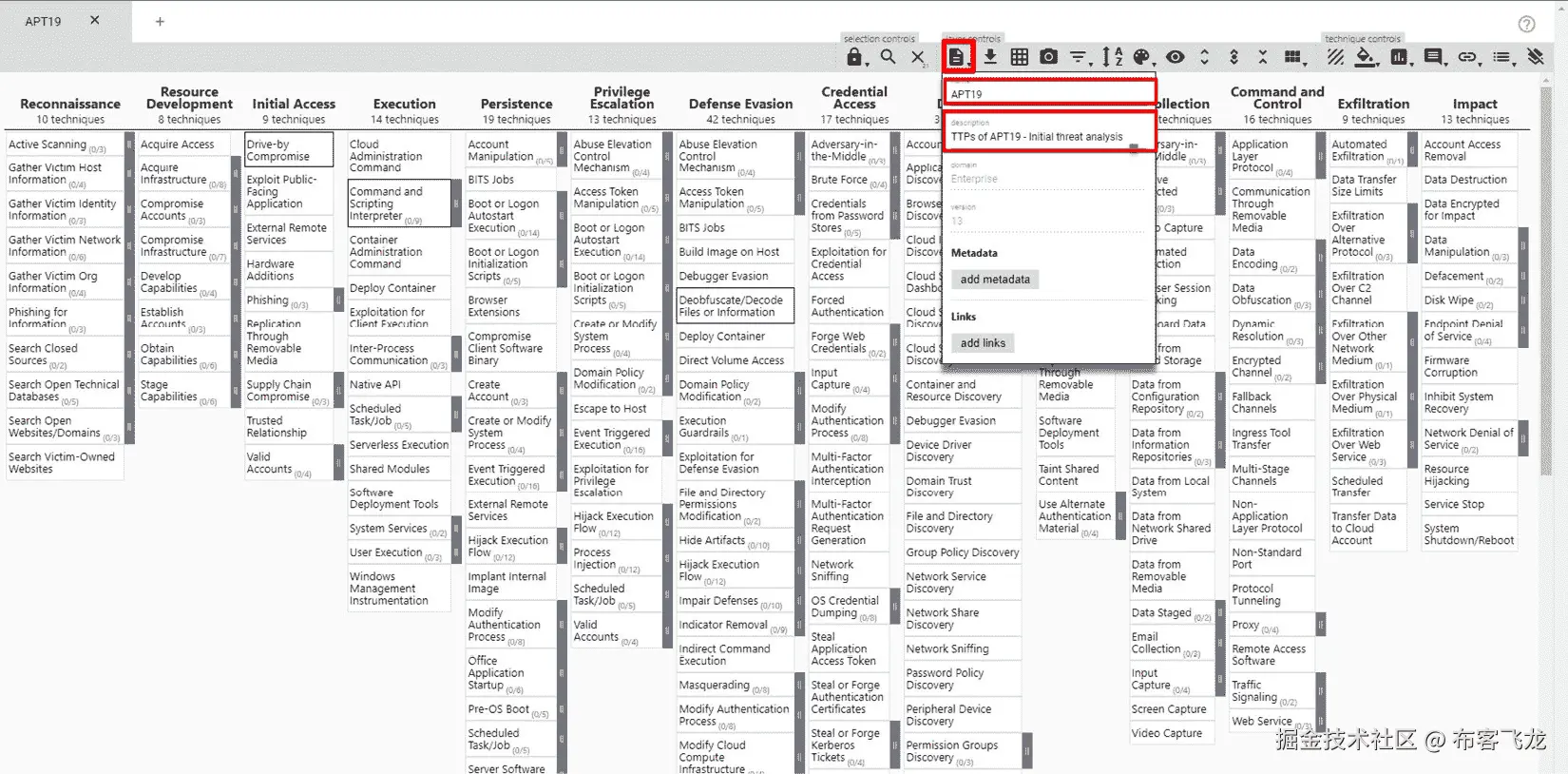Edit the layer name field APT19
The height and width of the screenshot is (774, 1568).
[x=1050, y=93]
